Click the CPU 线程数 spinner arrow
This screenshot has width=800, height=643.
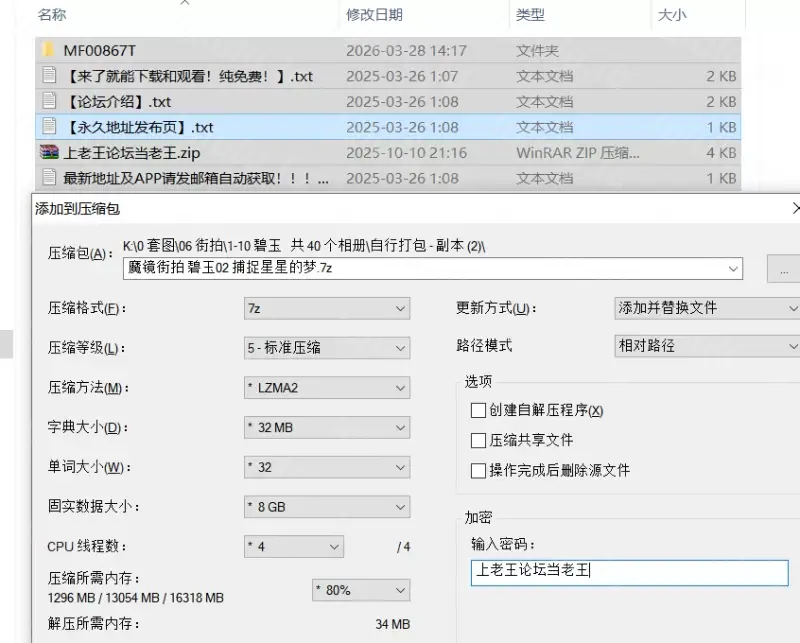tap(332, 547)
